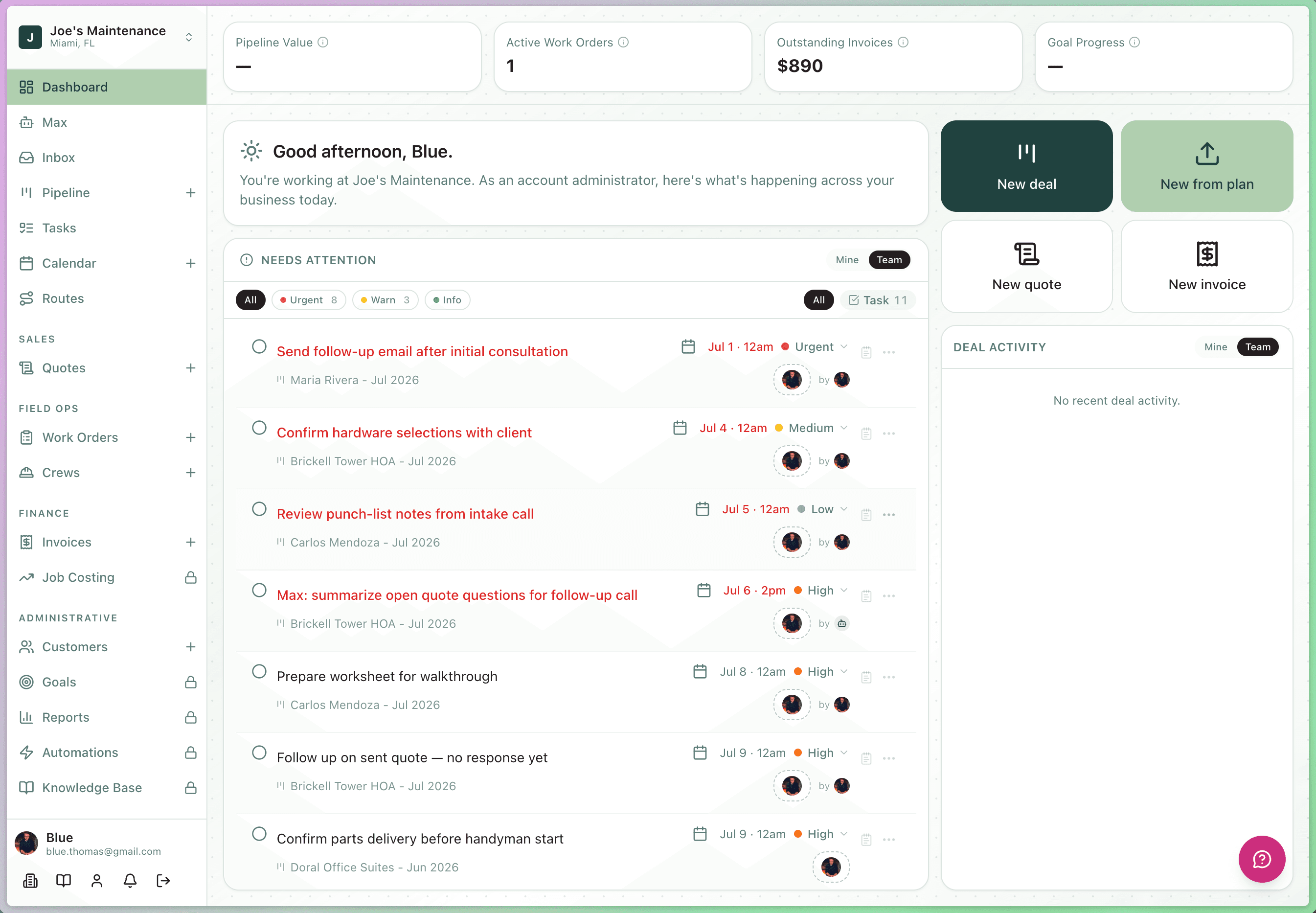Add an invoice with plus icon

coord(191,542)
